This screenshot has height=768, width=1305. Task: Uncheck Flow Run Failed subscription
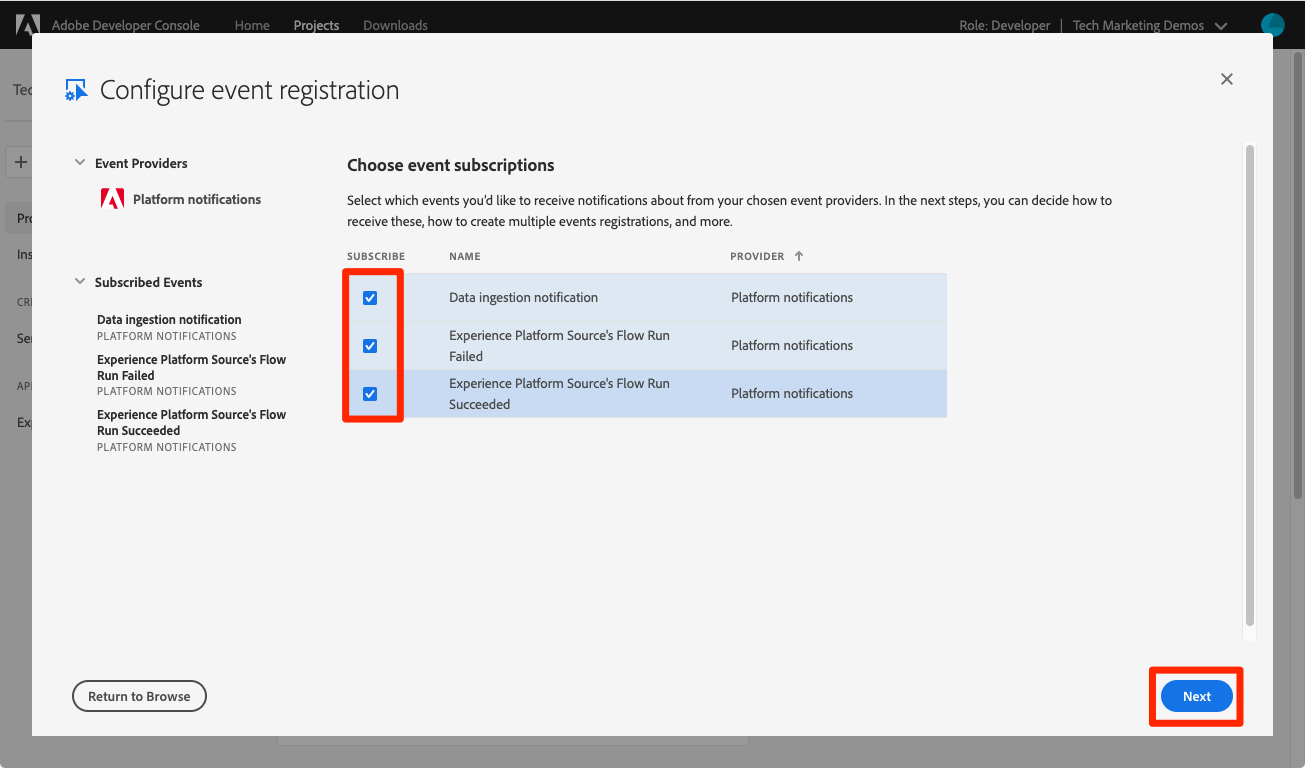coord(370,346)
